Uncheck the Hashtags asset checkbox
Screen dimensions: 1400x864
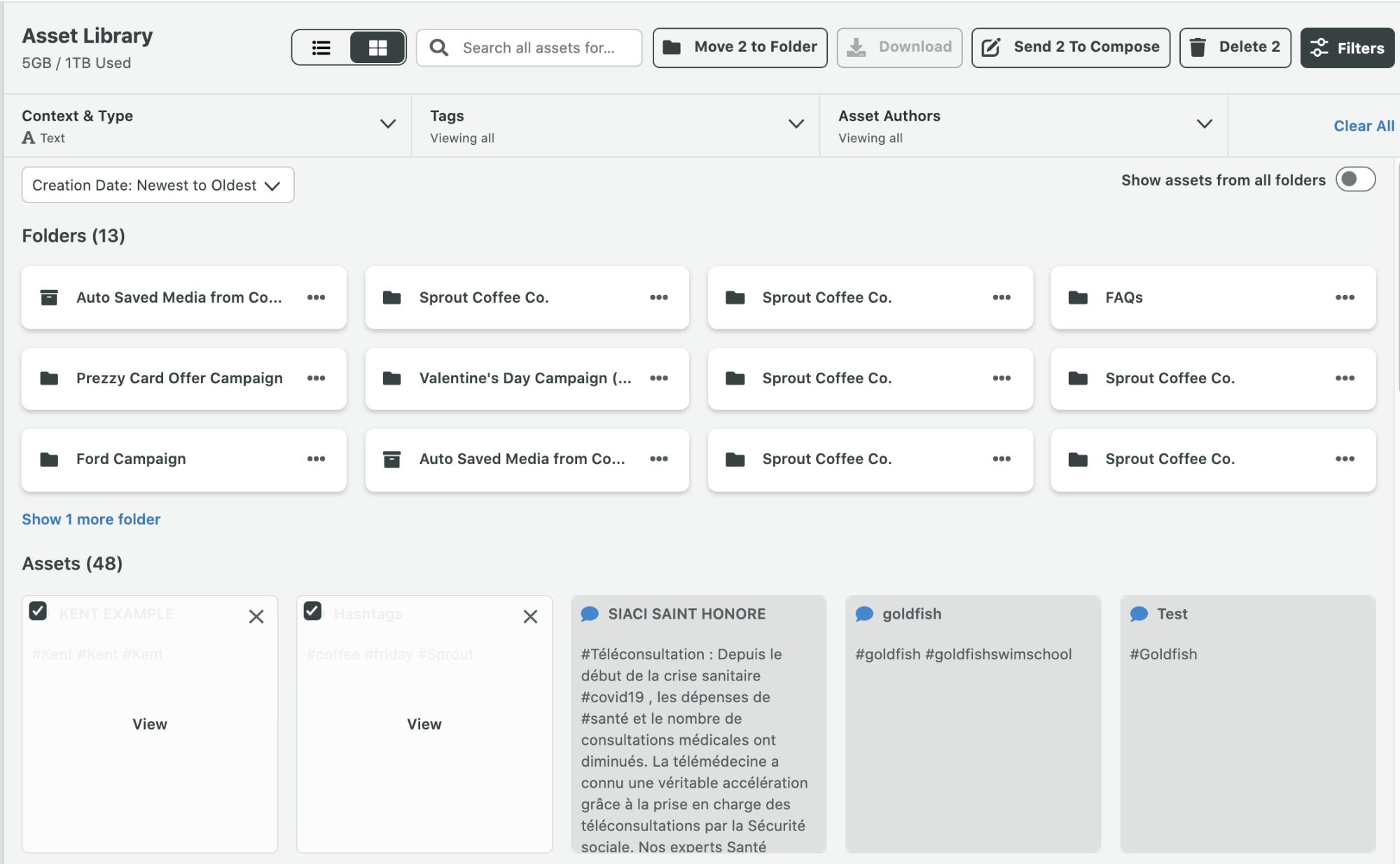tap(312, 611)
